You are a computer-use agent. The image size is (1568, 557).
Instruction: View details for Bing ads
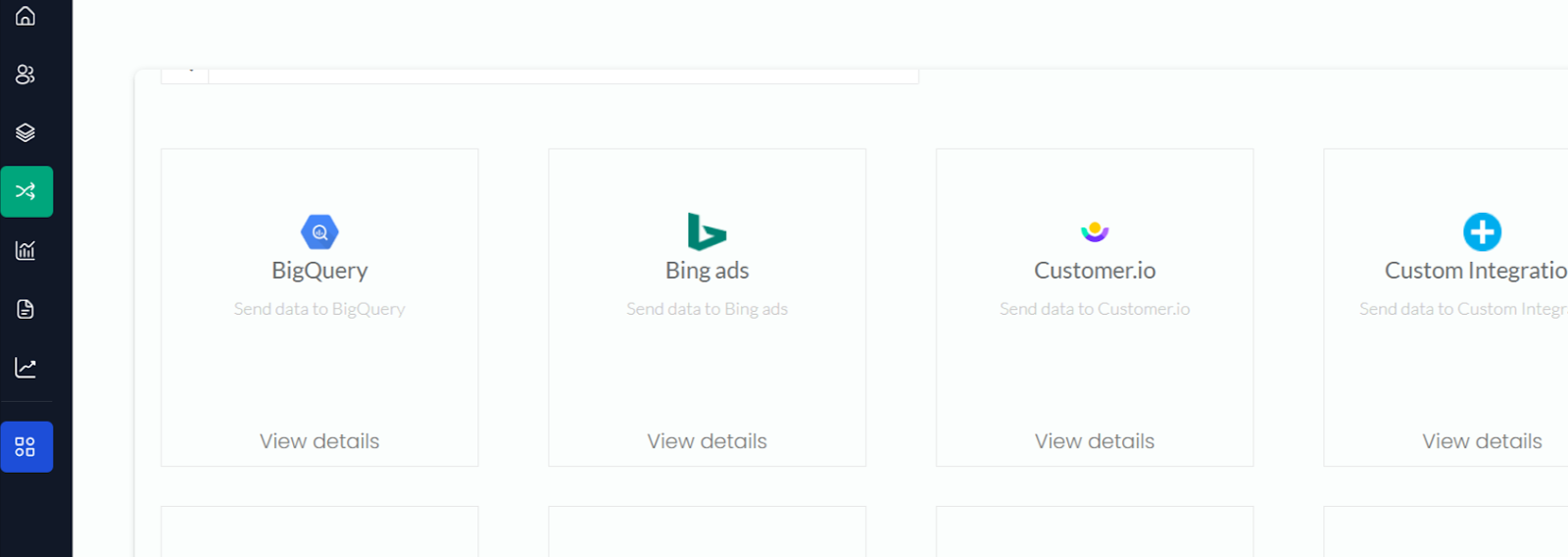pos(707,441)
